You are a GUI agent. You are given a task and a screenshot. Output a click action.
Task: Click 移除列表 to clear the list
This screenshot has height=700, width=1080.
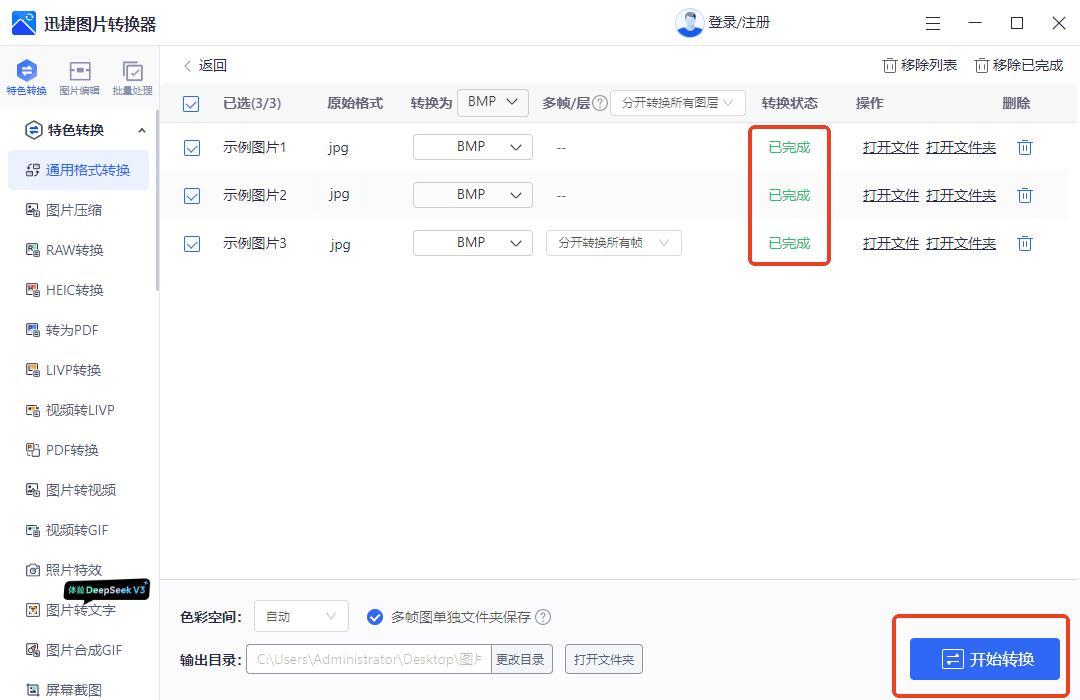[919, 65]
